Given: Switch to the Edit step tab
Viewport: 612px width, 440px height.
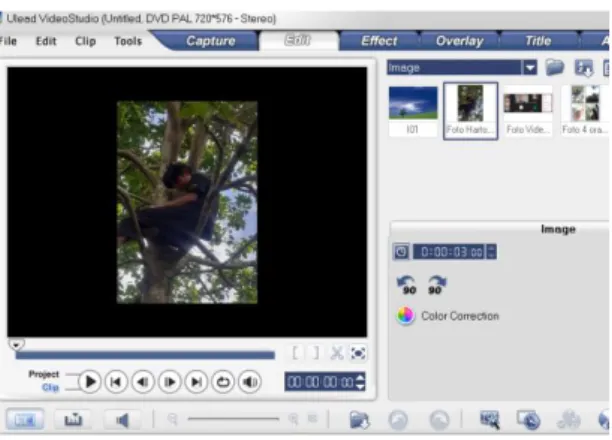Looking at the screenshot, I should coord(298,40).
